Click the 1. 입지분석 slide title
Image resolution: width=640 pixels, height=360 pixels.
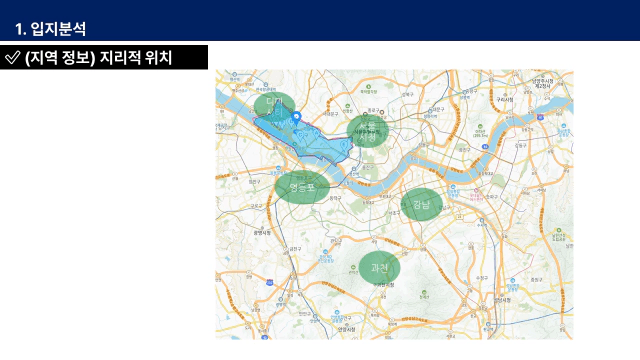coord(50,29)
